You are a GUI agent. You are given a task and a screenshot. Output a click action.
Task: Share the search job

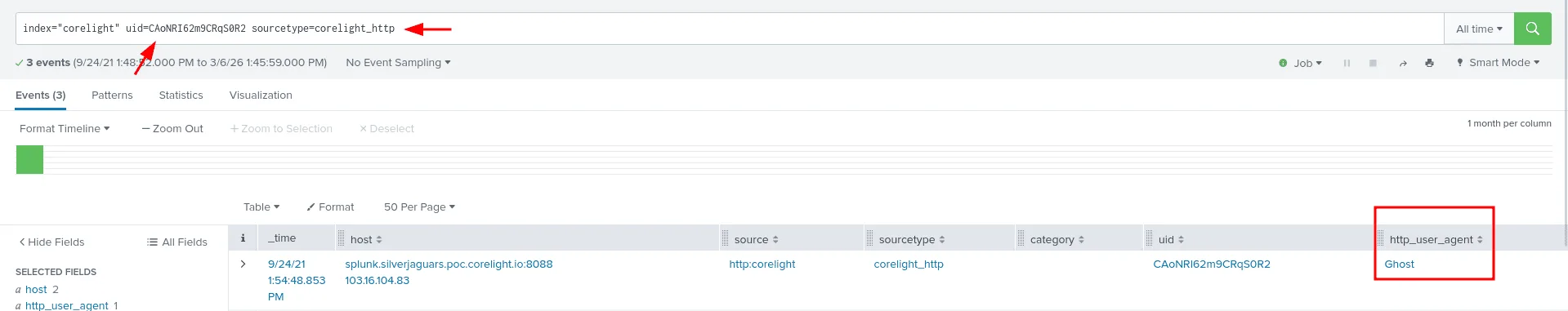click(x=1402, y=63)
